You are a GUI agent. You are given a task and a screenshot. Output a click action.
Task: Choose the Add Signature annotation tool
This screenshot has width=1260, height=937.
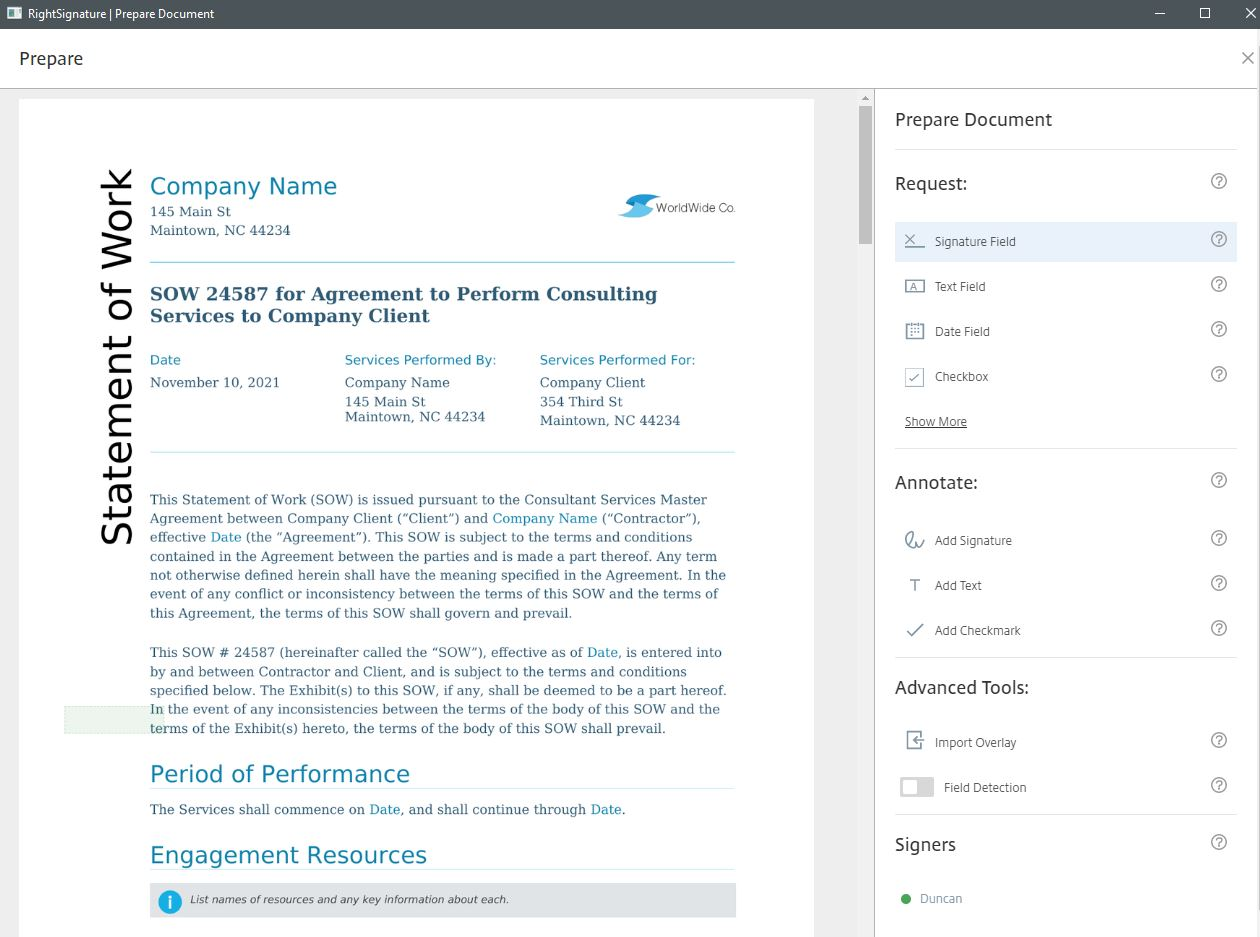point(972,539)
